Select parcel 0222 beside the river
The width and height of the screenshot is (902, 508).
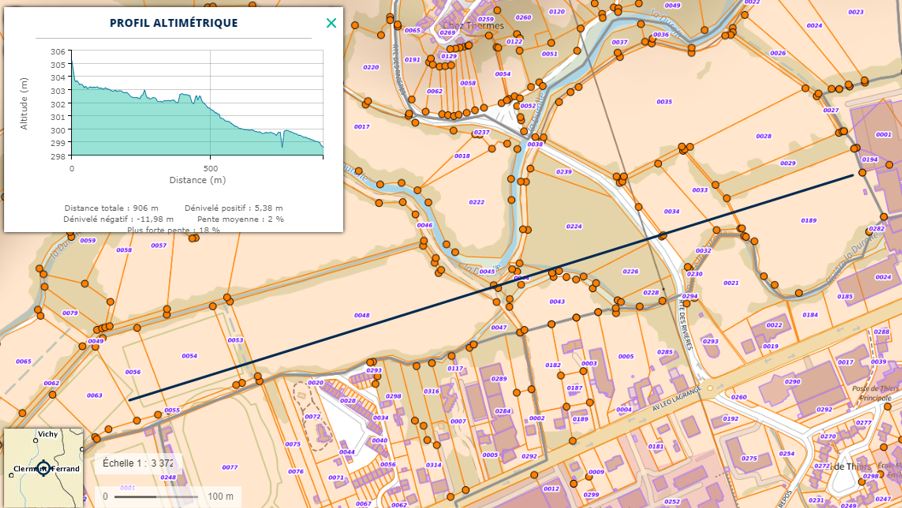476,202
